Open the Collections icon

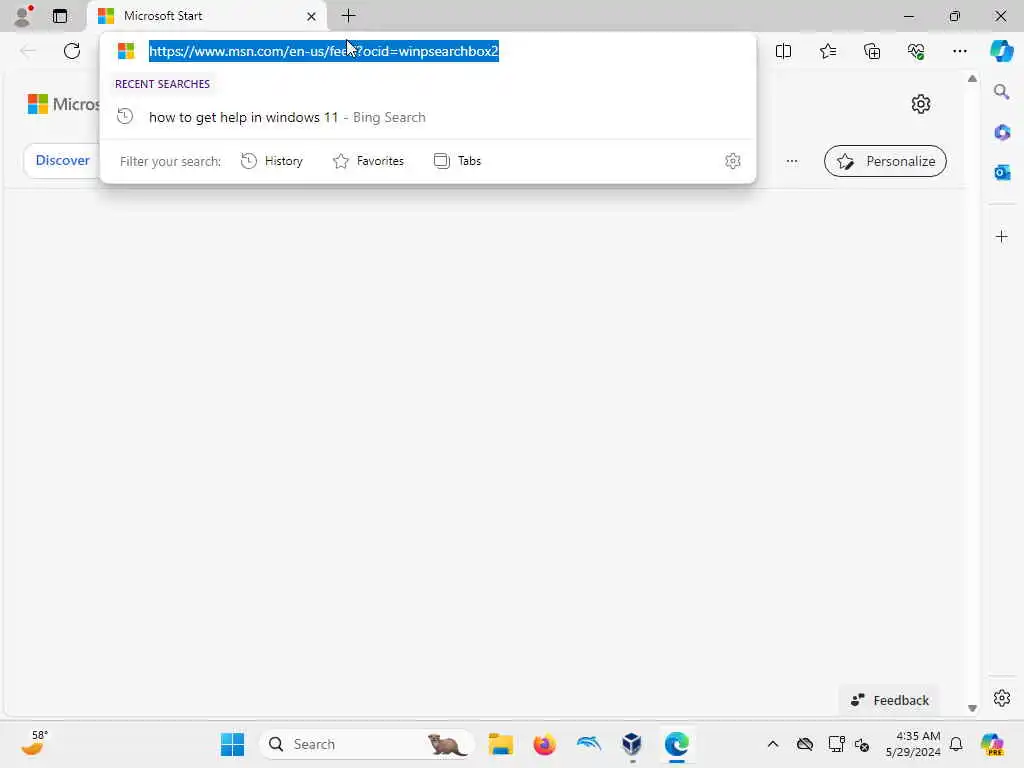(872, 51)
